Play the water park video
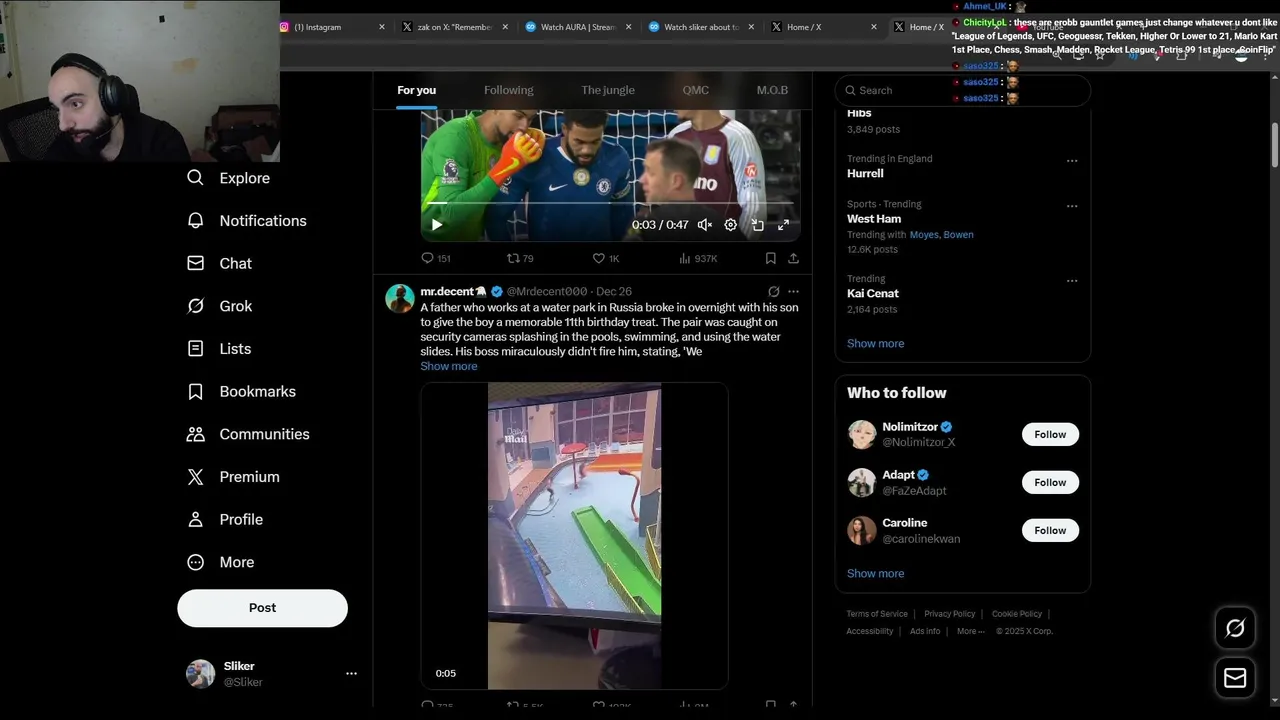The height and width of the screenshot is (720, 1280). [x=574, y=536]
